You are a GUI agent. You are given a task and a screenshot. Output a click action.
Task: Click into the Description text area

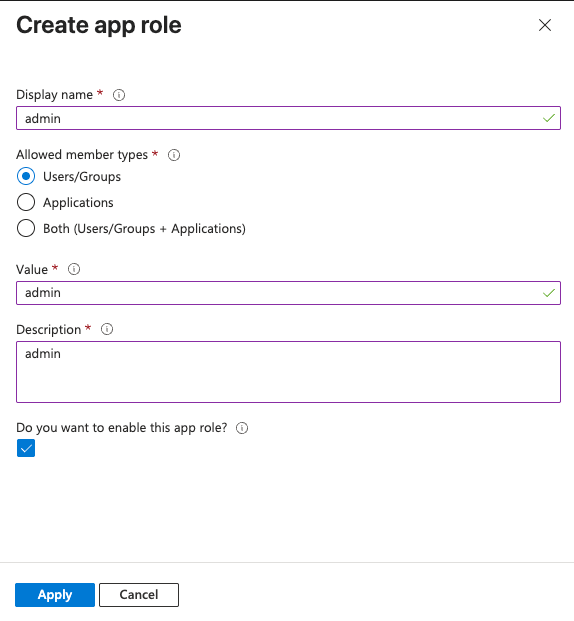coord(288,372)
